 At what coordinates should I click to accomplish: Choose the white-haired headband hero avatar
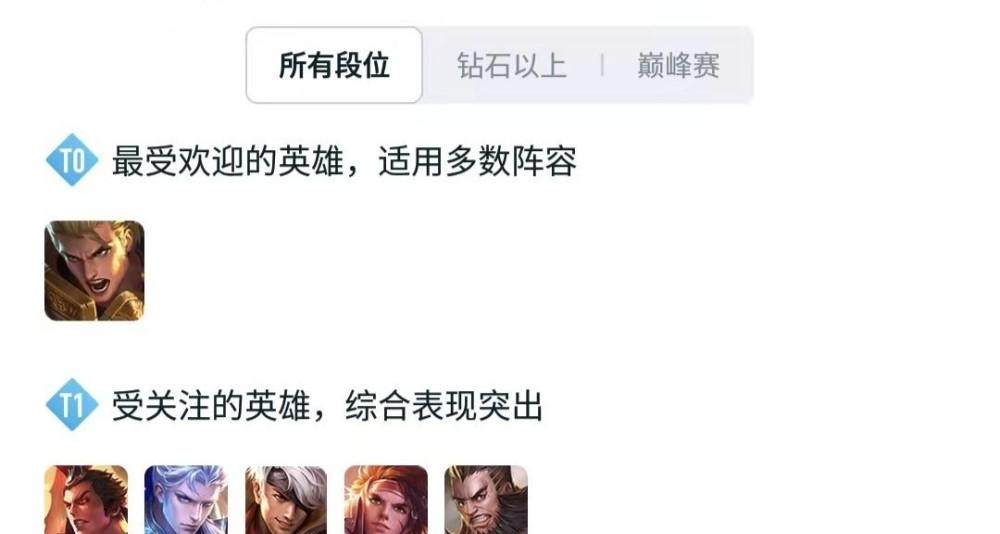(286, 500)
